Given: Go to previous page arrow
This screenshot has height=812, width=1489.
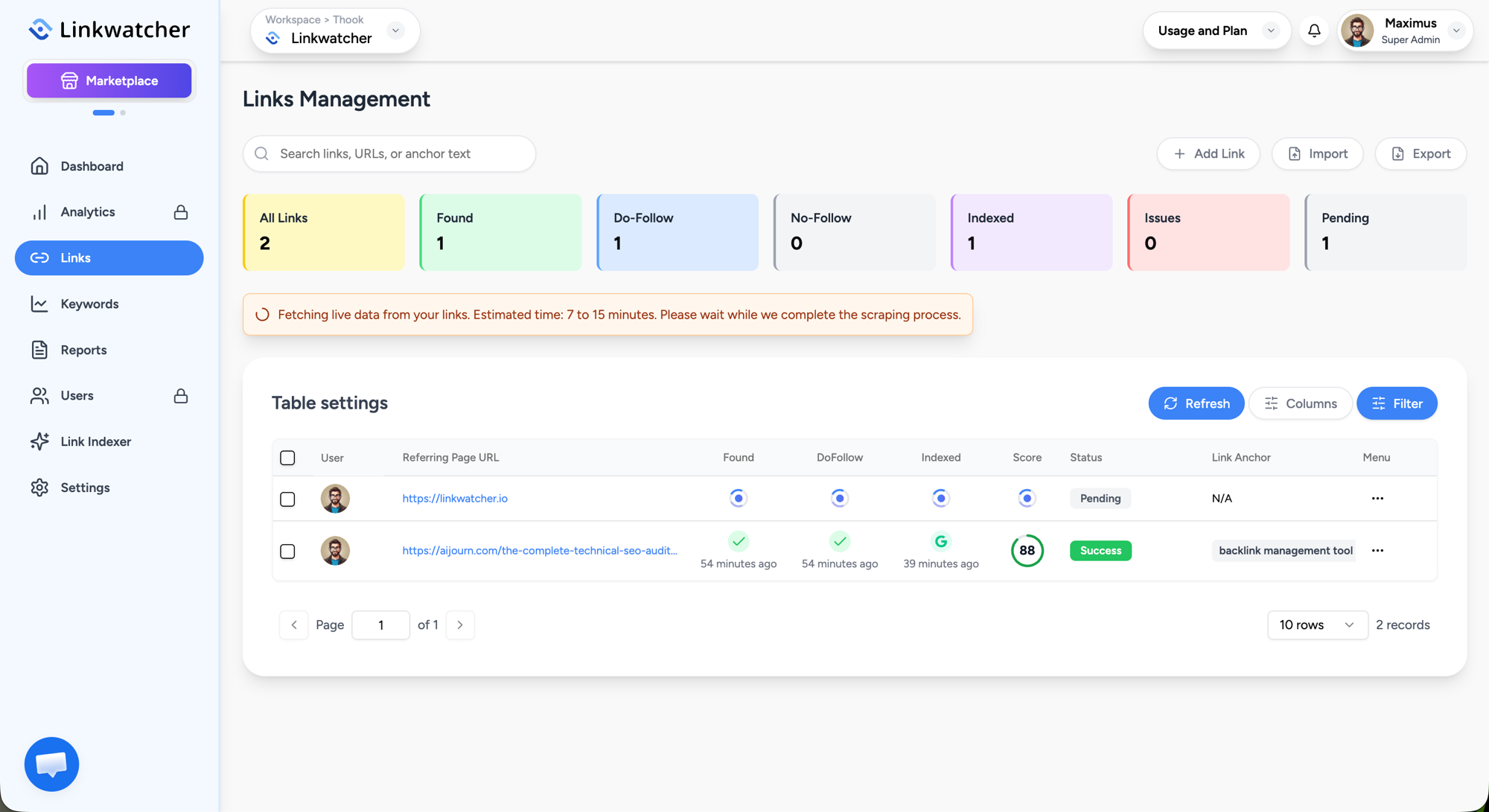Looking at the screenshot, I should coord(294,625).
